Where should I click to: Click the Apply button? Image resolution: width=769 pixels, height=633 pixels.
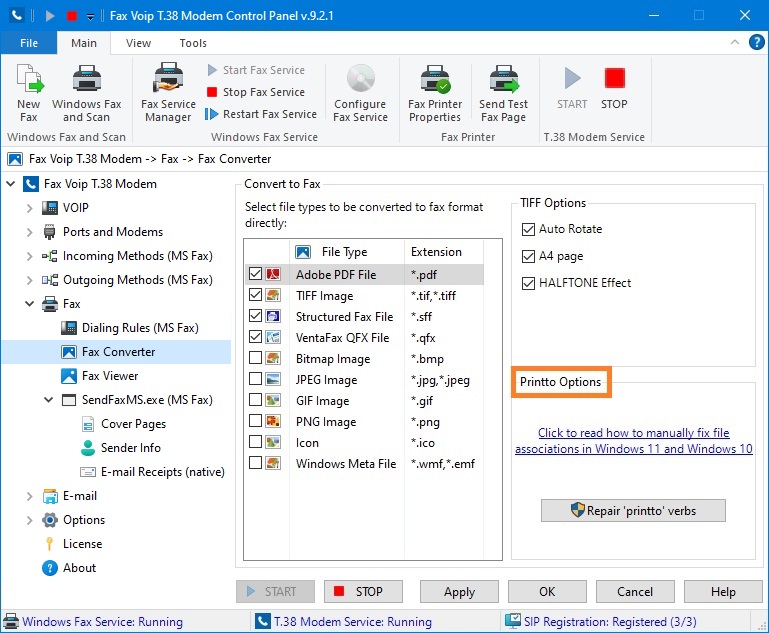point(460,592)
